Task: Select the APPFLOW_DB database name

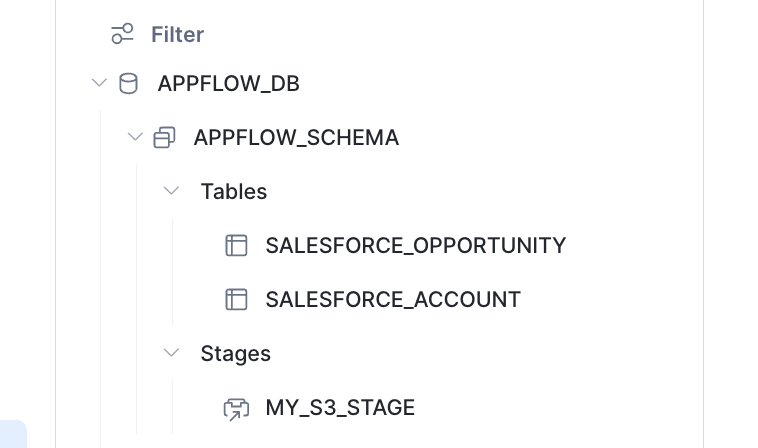Action: [x=229, y=84]
